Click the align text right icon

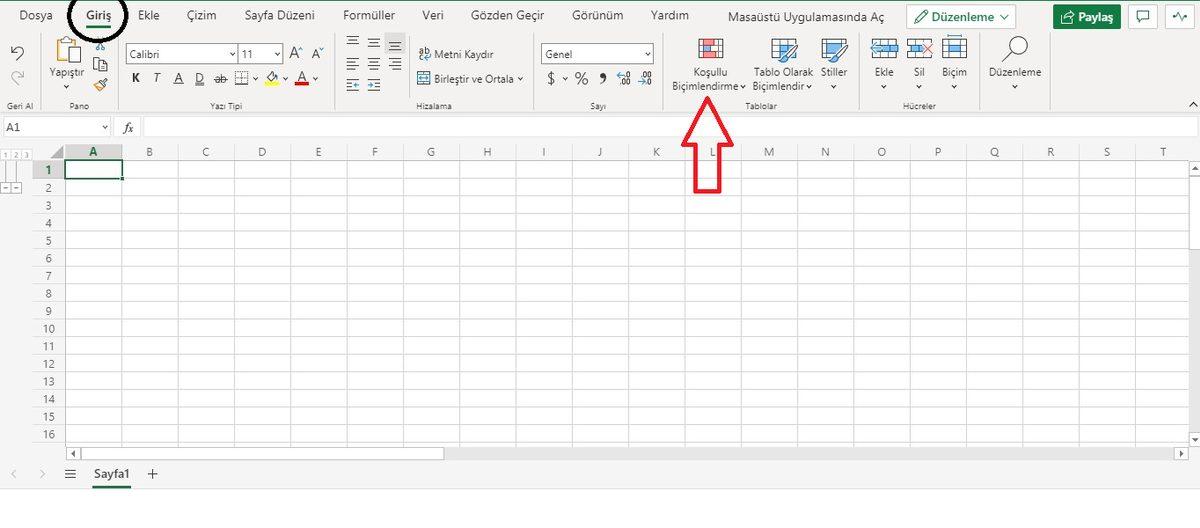pos(395,64)
